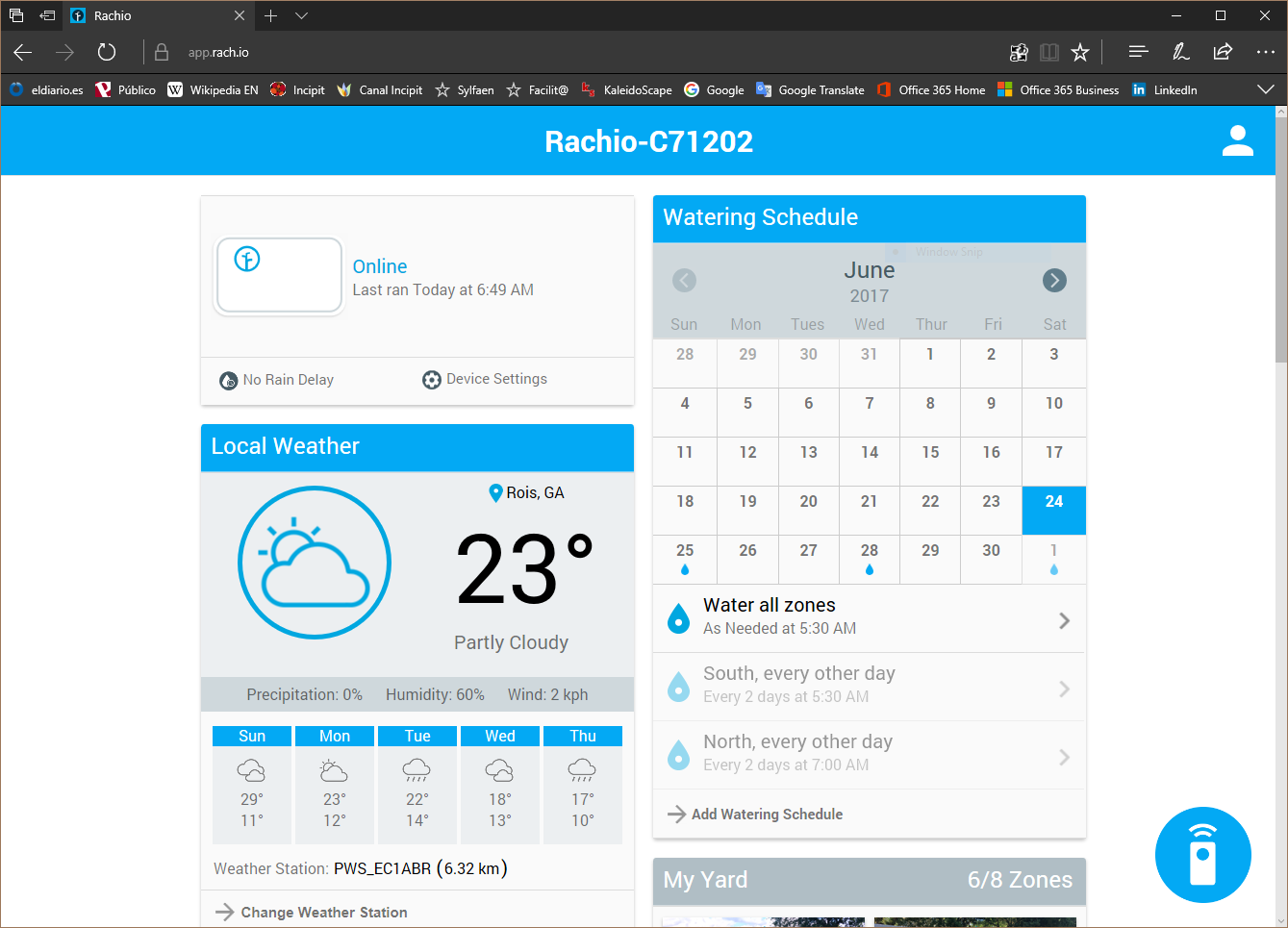Show tab previews dropdown arrow
This screenshot has height=928, width=1288.
(x=301, y=15)
